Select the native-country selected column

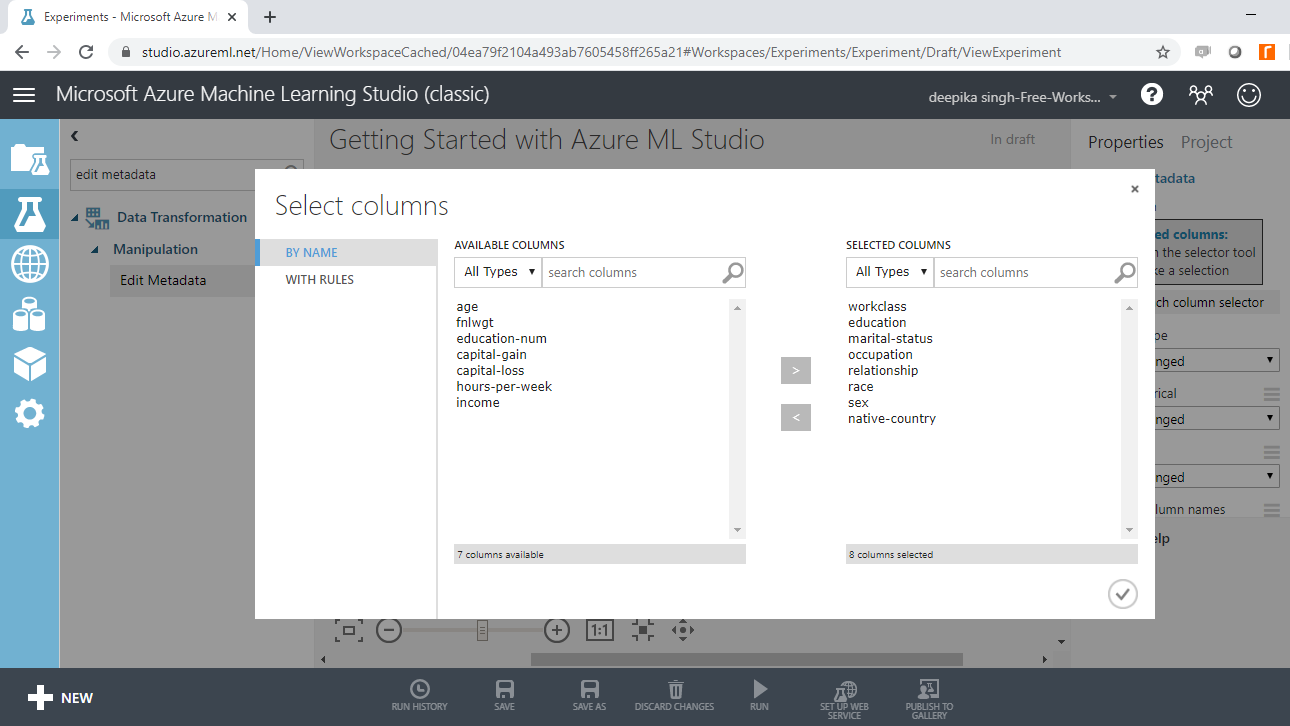(892, 419)
